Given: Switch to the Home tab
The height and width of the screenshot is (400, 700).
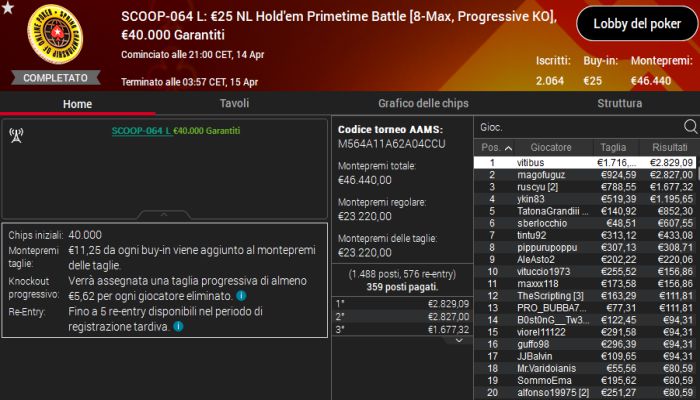Looking at the screenshot, I should tap(78, 104).
